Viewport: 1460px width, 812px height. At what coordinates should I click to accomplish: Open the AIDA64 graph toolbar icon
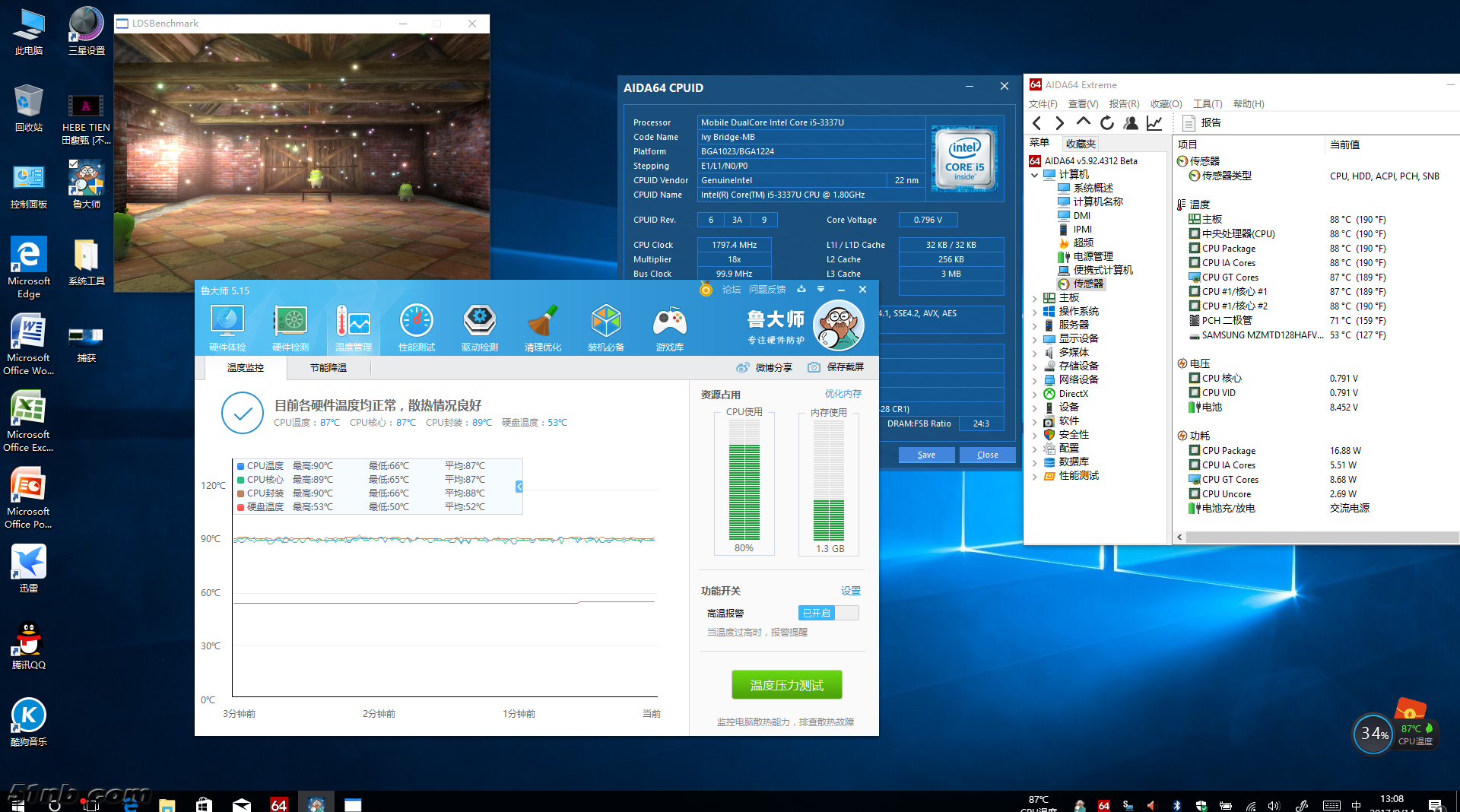(x=1154, y=122)
